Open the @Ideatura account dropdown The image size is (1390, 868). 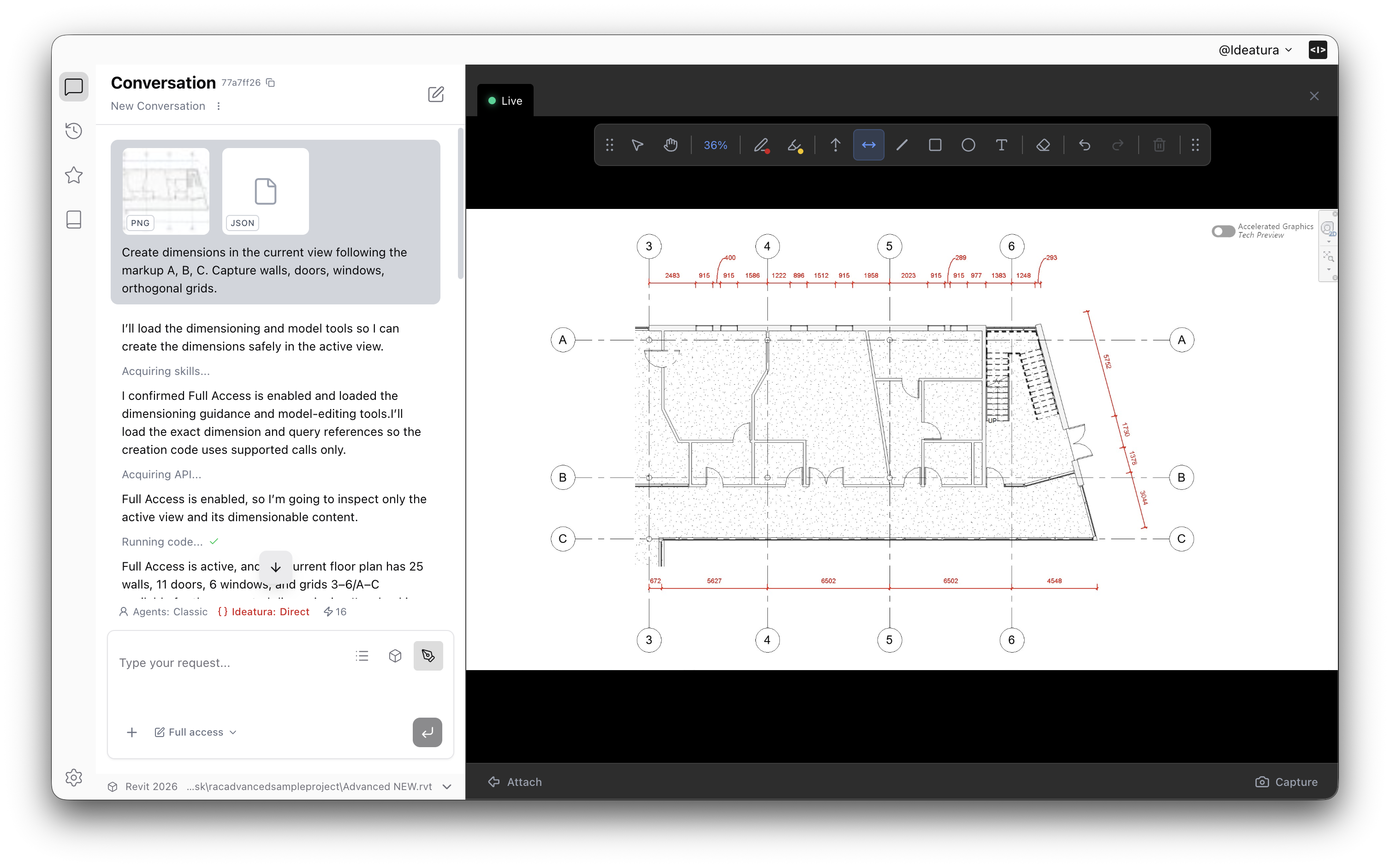1255,50
